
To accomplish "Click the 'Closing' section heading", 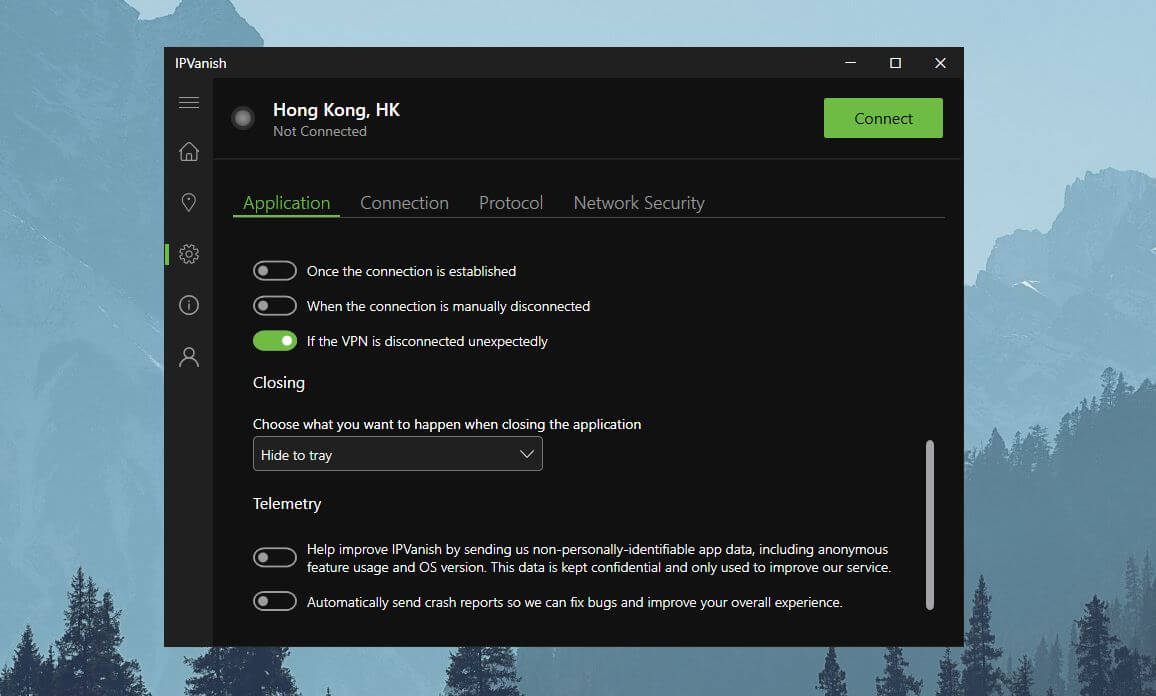I will tap(279, 383).
